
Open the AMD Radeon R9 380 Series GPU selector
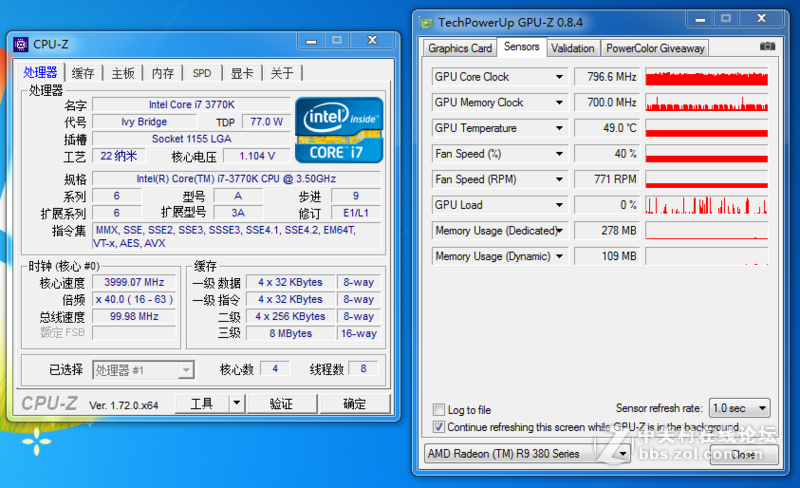[527, 454]
